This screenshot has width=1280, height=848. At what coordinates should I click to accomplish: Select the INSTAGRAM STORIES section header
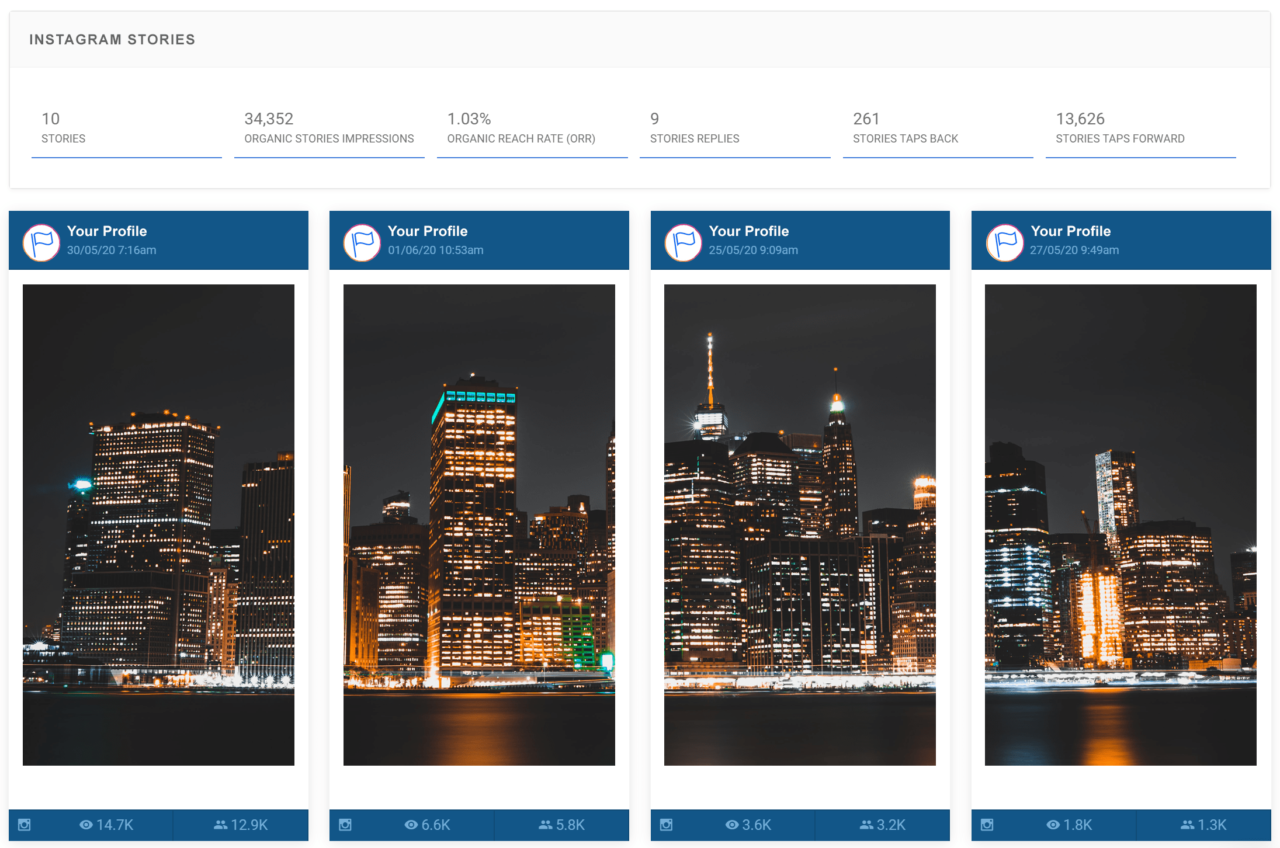tap(111, 39)
